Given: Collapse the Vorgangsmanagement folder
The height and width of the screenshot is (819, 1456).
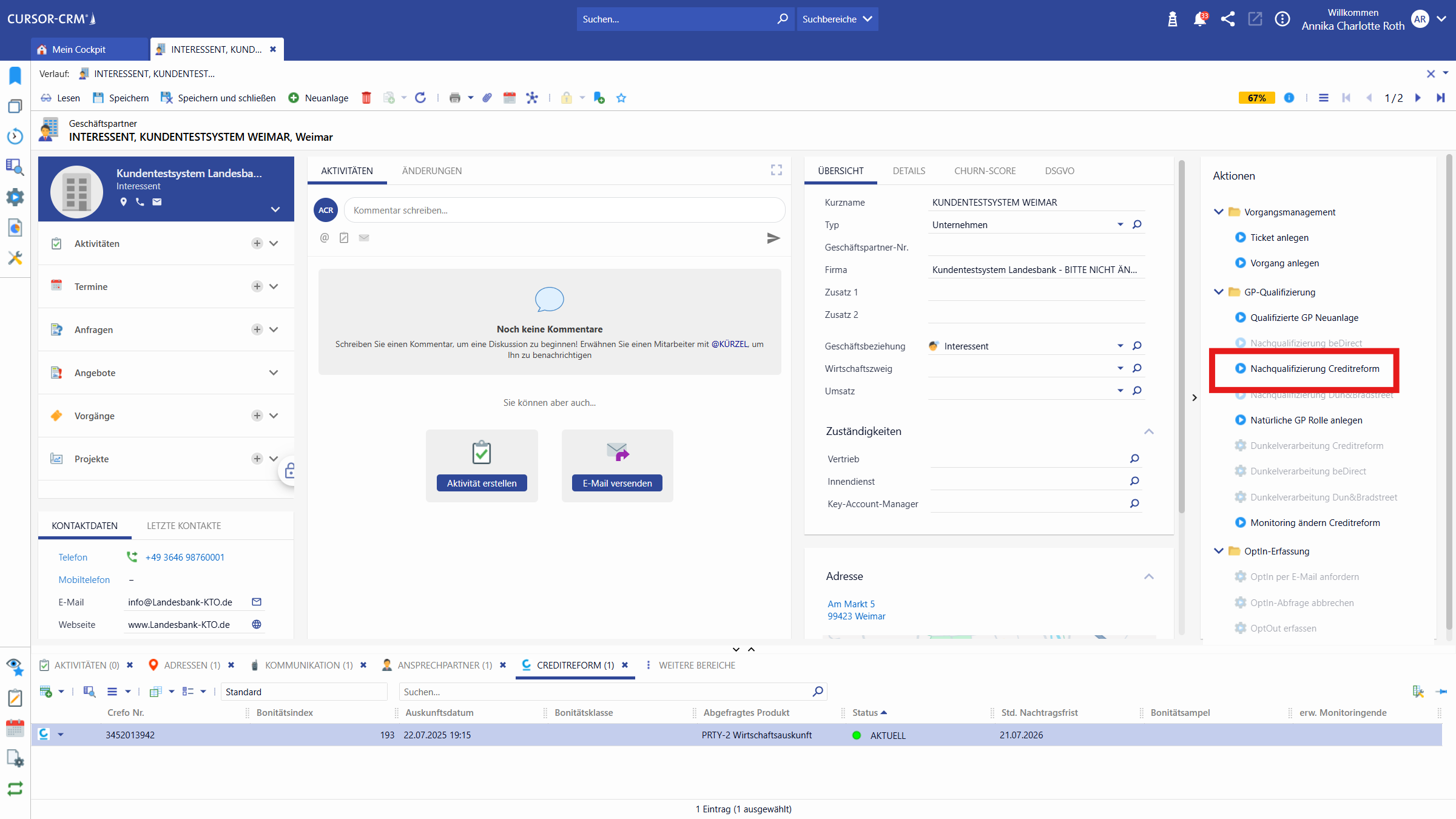Looking at the screenshot, I should pos(1218,212).
